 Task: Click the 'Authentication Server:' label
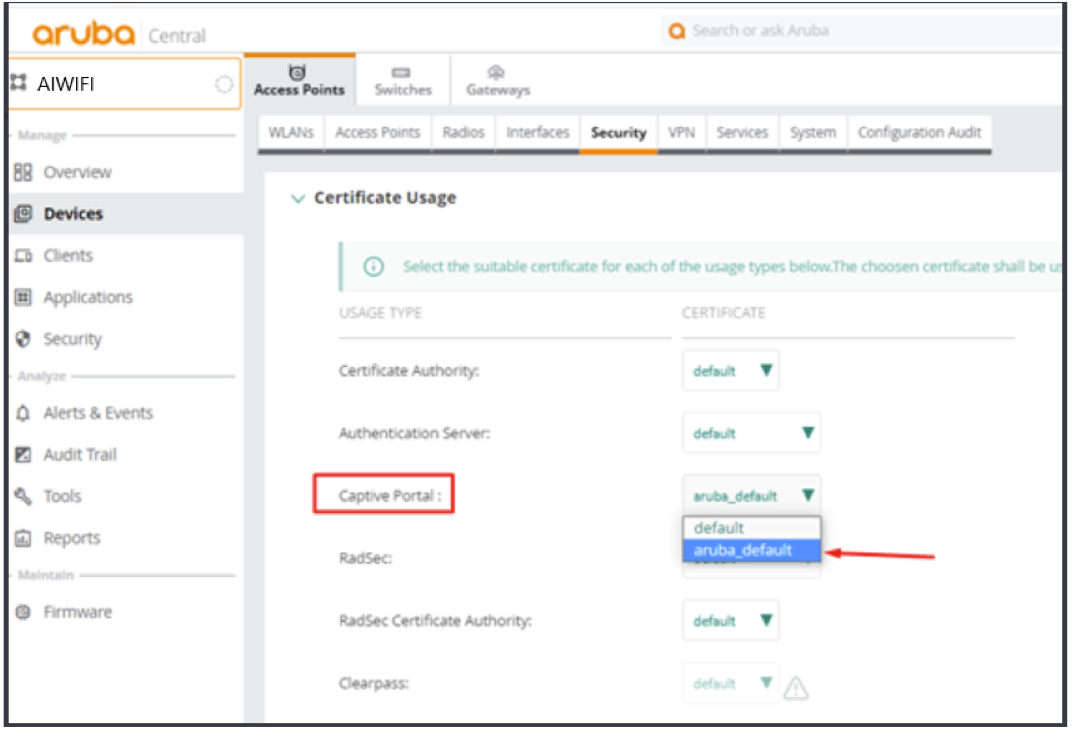(x=415, y=433)
